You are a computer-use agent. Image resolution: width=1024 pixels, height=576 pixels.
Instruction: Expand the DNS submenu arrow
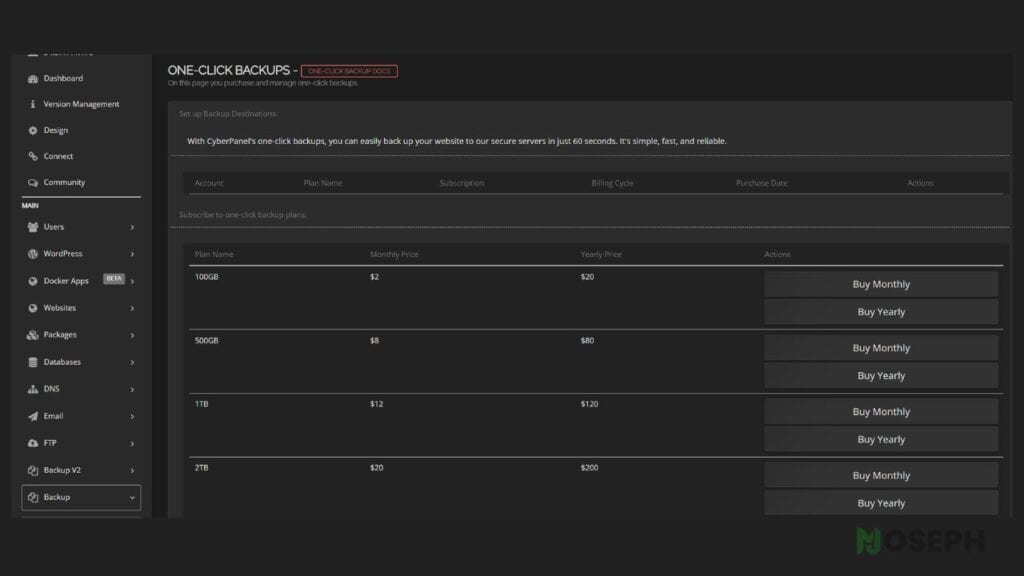coord(132,389)
